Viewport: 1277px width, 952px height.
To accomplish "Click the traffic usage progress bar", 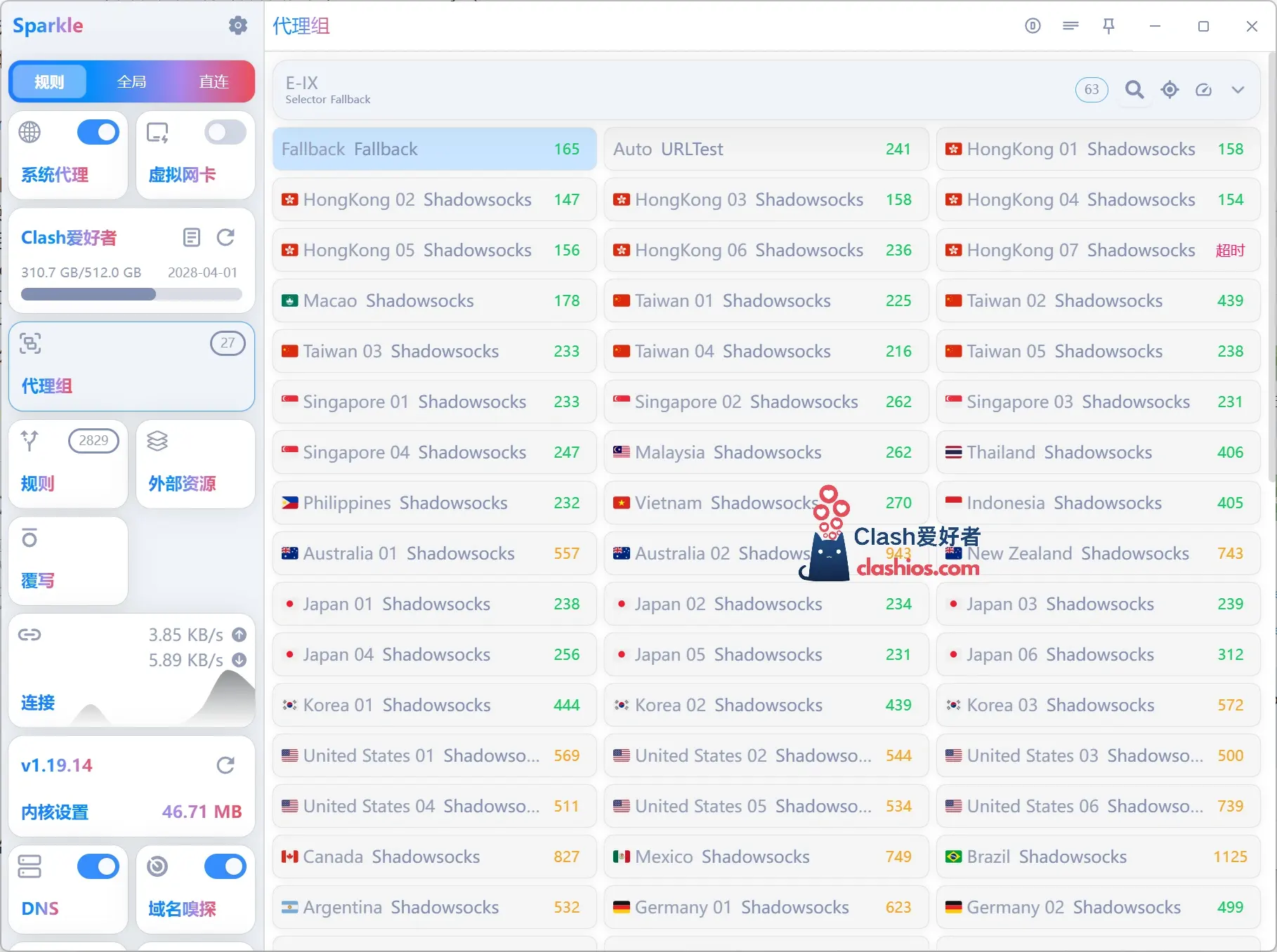I will [131, 294].
